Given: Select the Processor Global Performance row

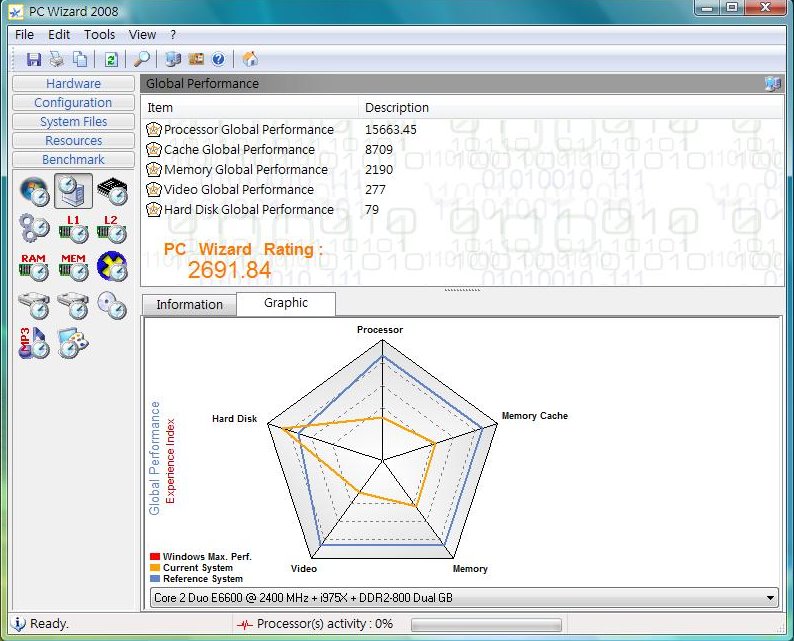Looking at the screenshot, I should pos(462,130).
